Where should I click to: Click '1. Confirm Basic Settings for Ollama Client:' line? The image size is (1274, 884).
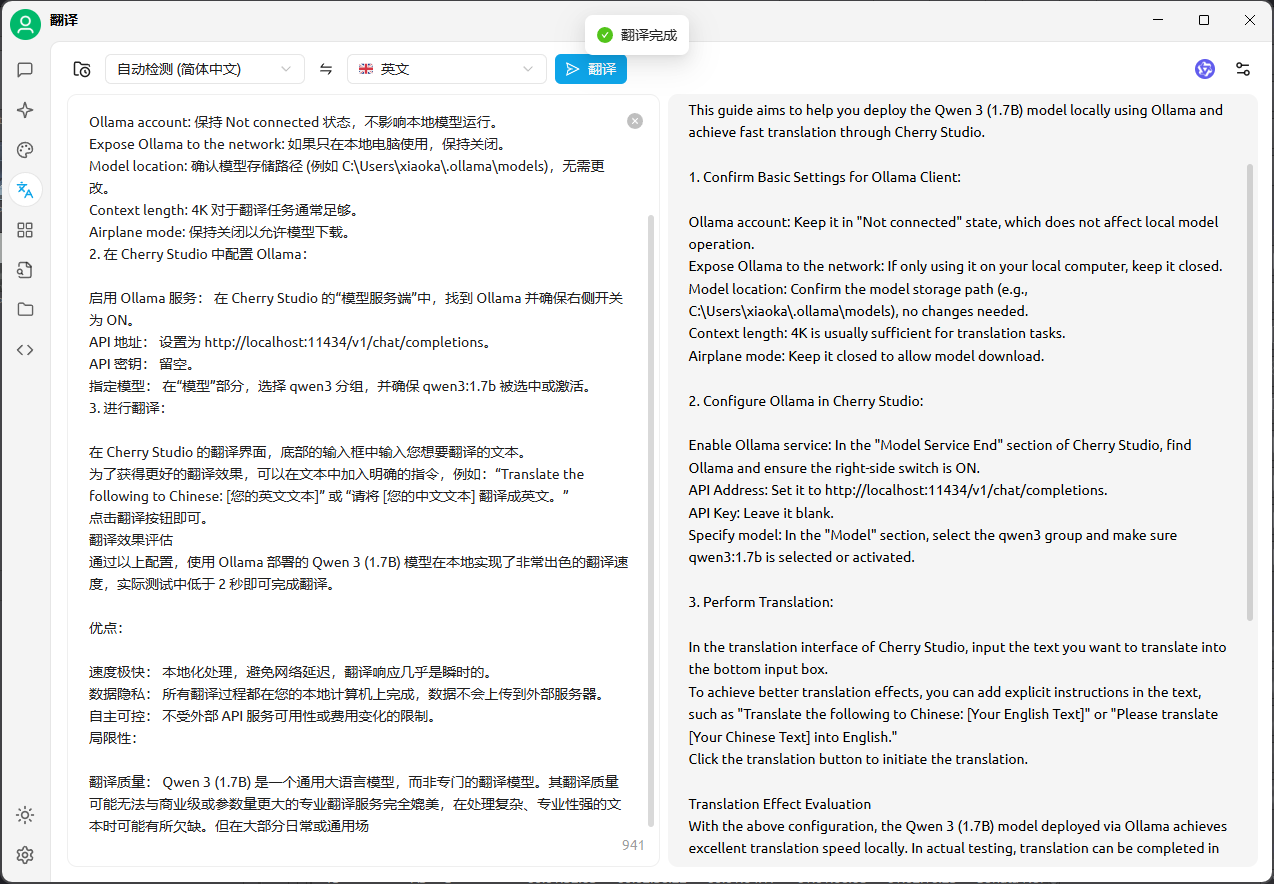coord(825,177)
